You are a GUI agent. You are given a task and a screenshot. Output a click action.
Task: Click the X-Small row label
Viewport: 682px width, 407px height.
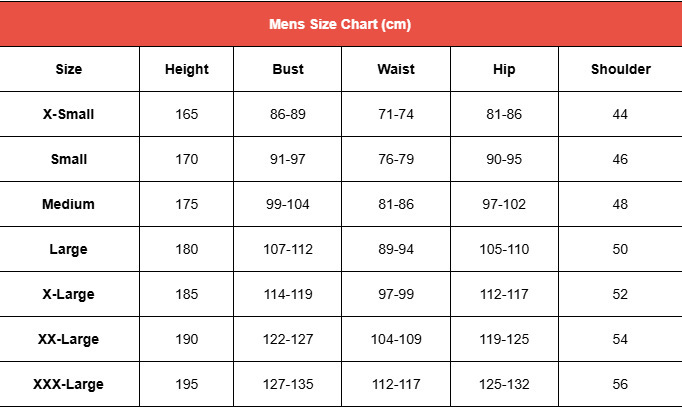(x=69, y=114)
